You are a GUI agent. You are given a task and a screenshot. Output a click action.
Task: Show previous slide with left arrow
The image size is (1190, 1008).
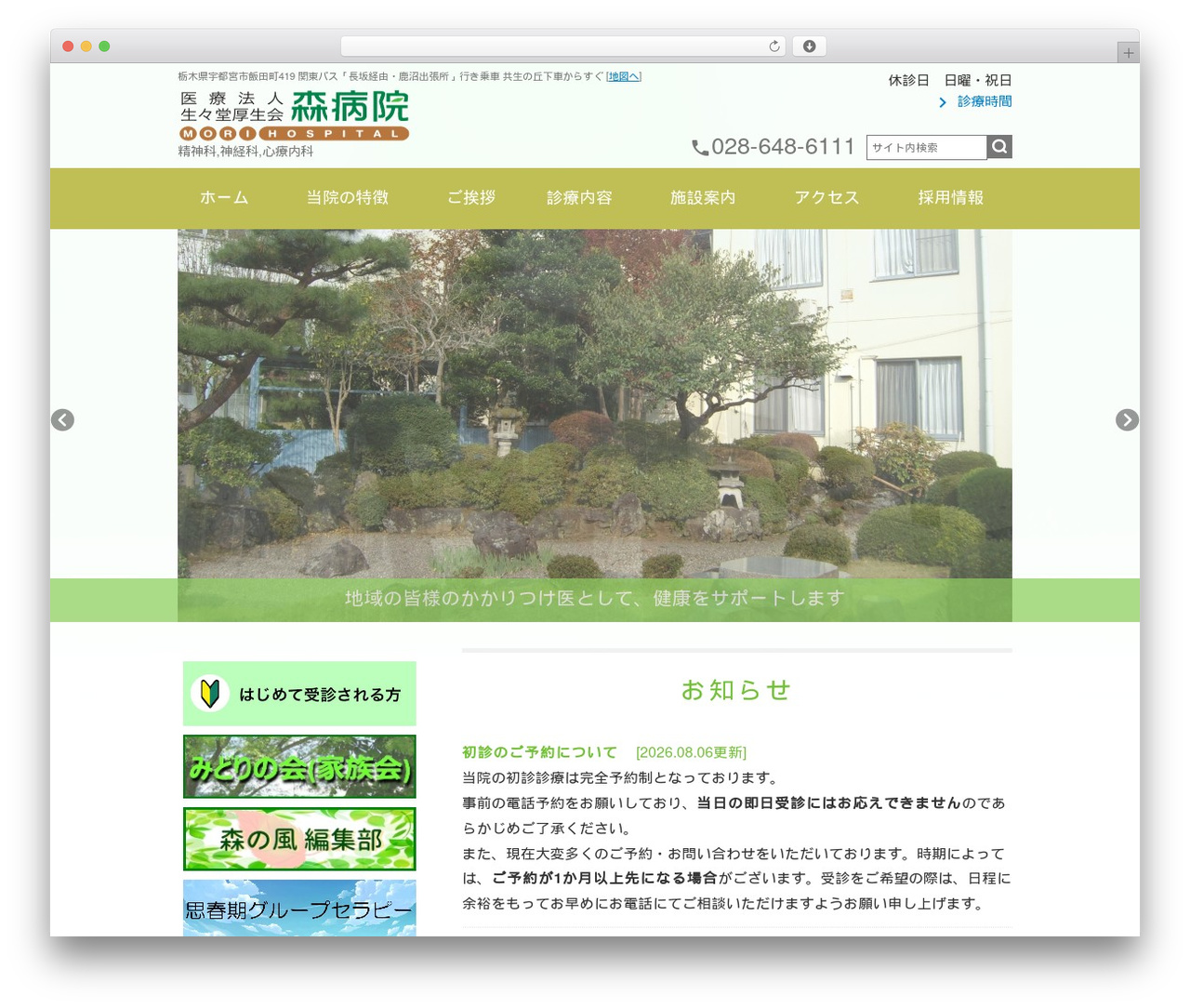(62, 420)
